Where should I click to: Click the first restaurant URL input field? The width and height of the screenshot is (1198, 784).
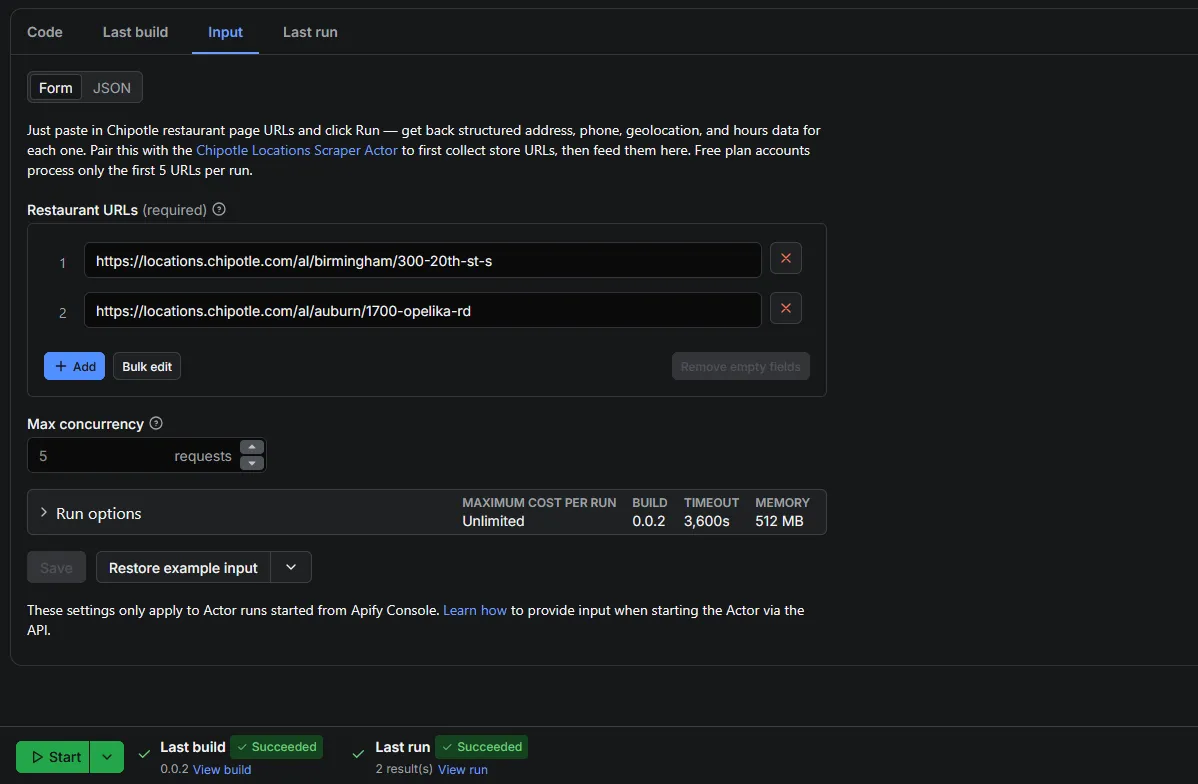(423, 260)
